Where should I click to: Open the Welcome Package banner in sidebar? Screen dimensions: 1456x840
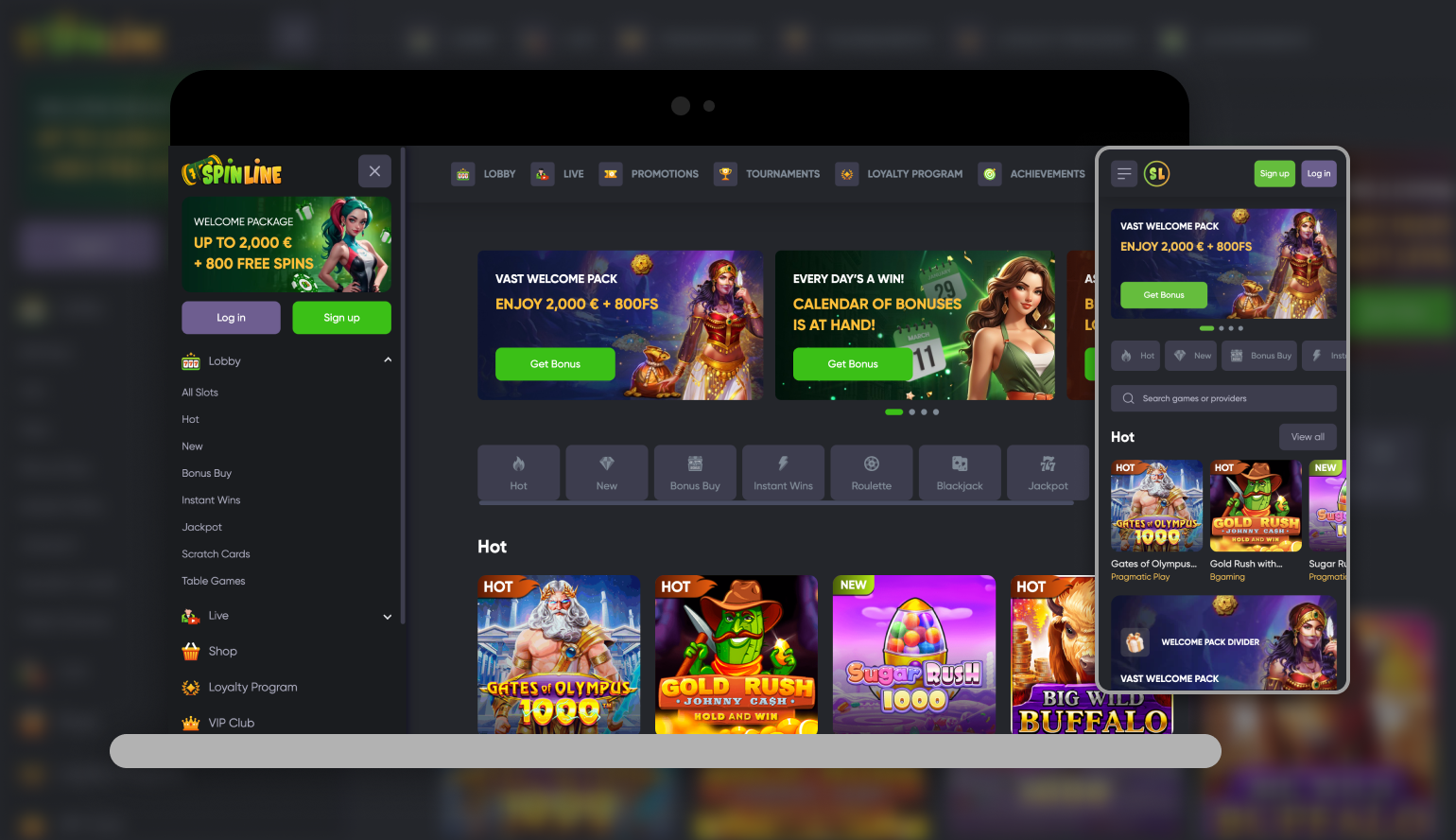pyautogui.click(x=286, y=244)
